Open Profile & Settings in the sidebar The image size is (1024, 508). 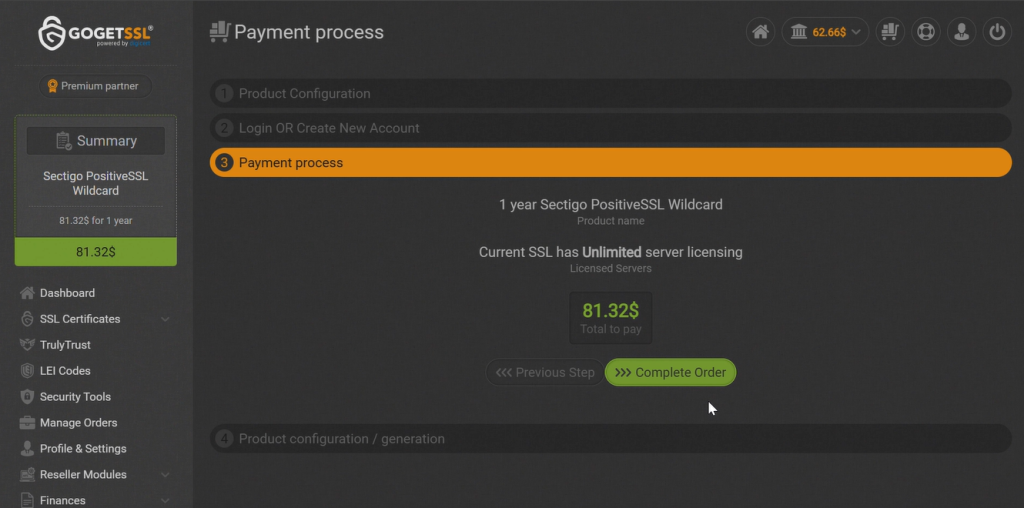(83, 449)
